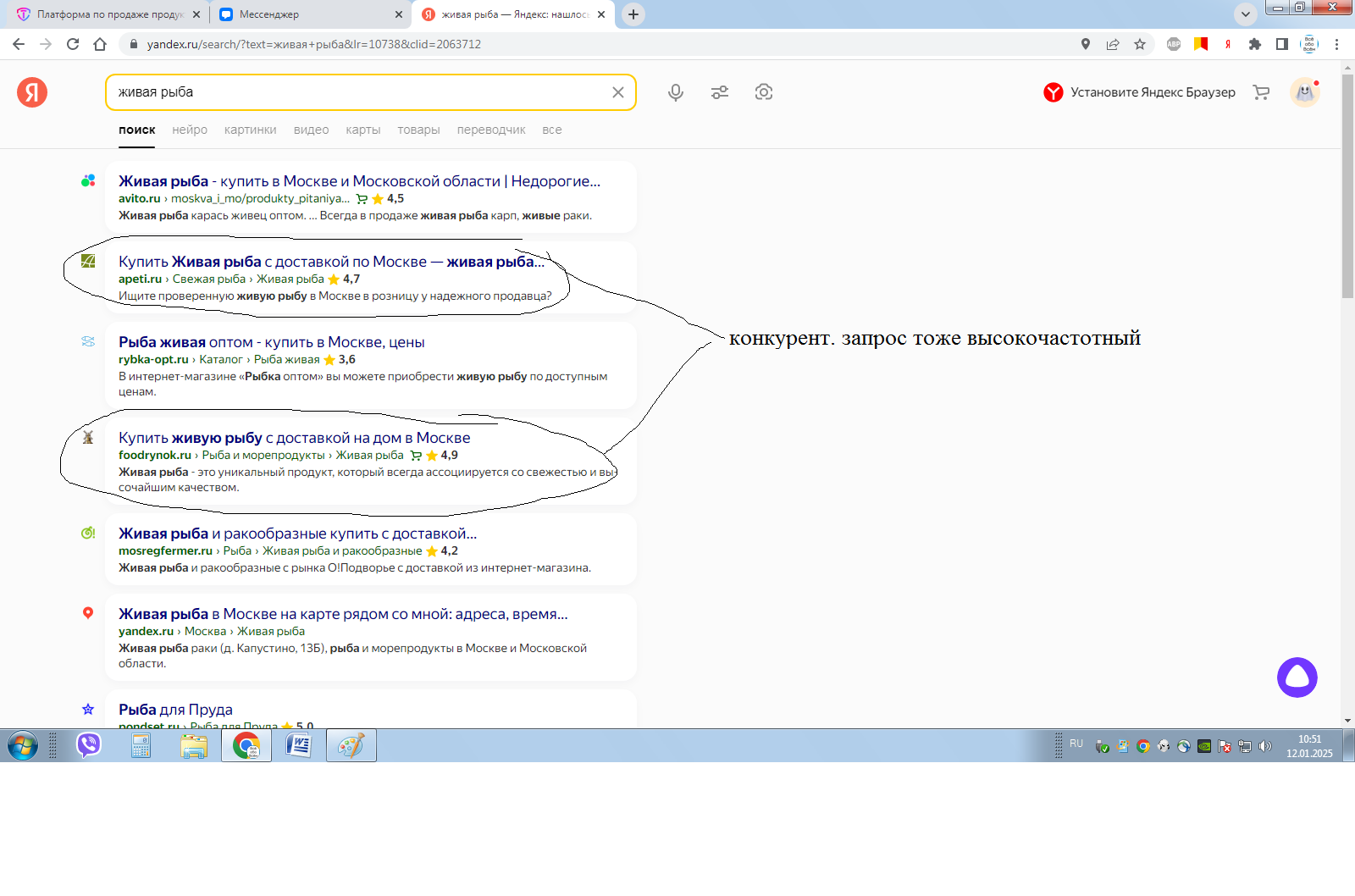1355x896 pixels.
Task: Open the shopping cart icon
Action: coord(1261,92)
